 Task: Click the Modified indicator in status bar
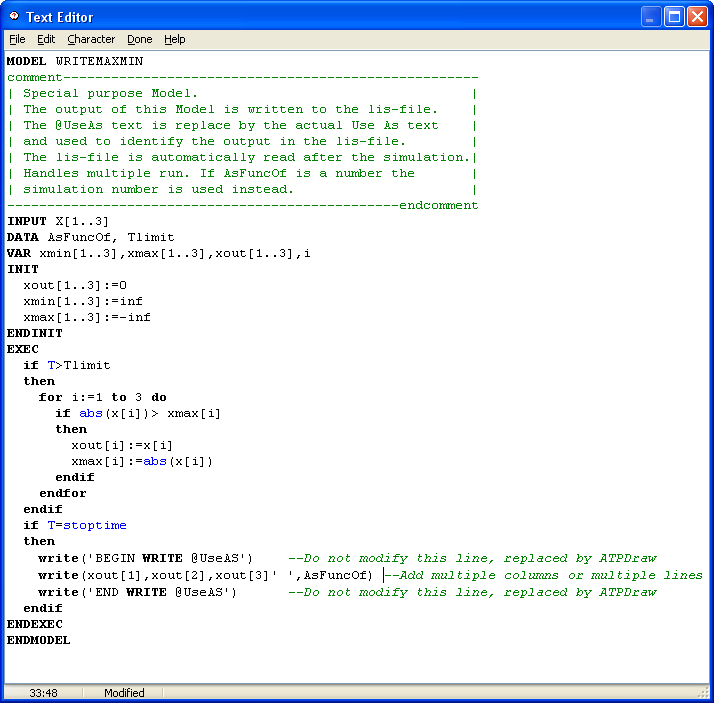[x=124, y=693]
